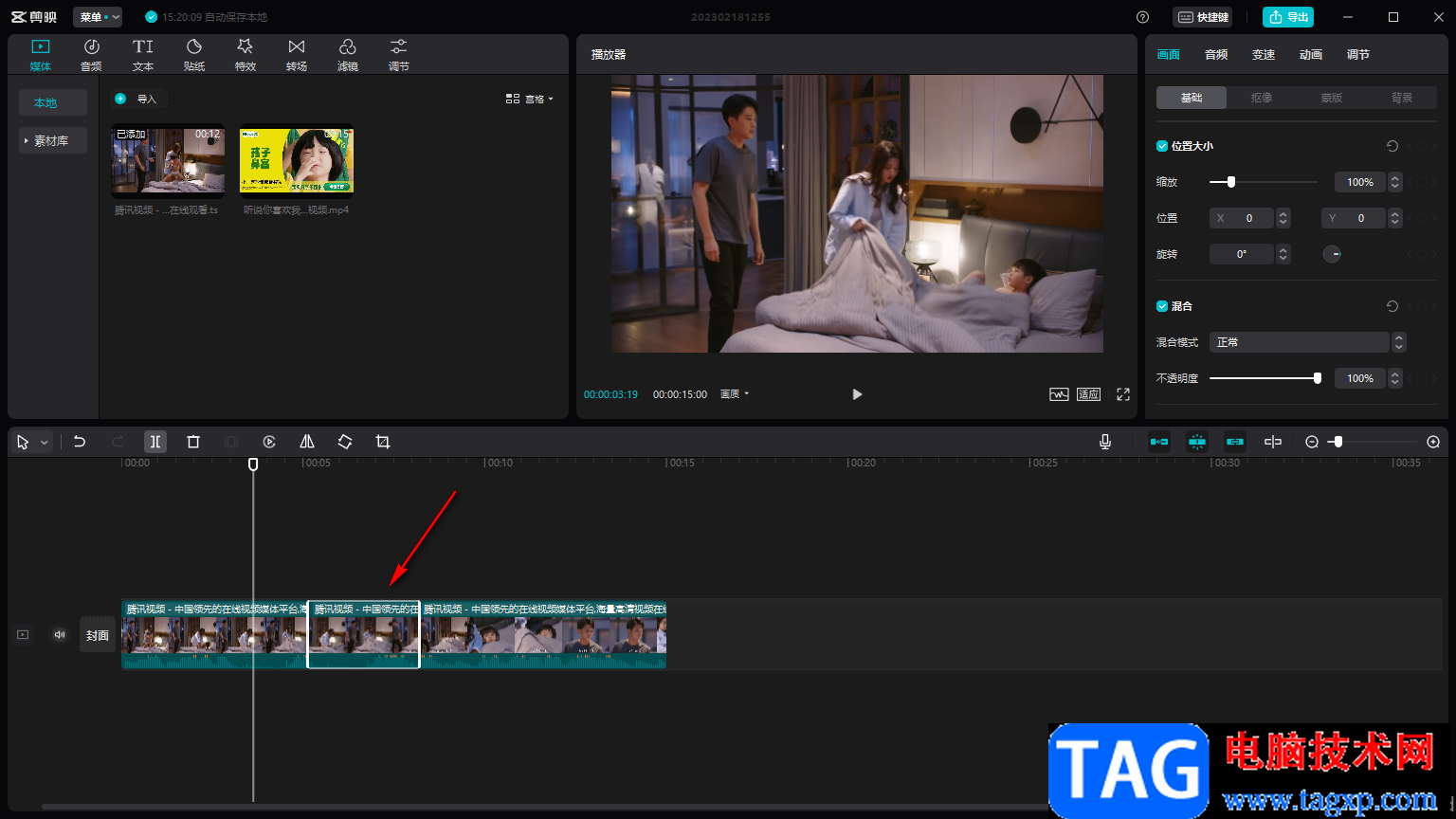Toggle clip linkage
Image resolution: width=1456 pixels, height=819 pixels.
pyautogui.click(x=1235, y=442)
